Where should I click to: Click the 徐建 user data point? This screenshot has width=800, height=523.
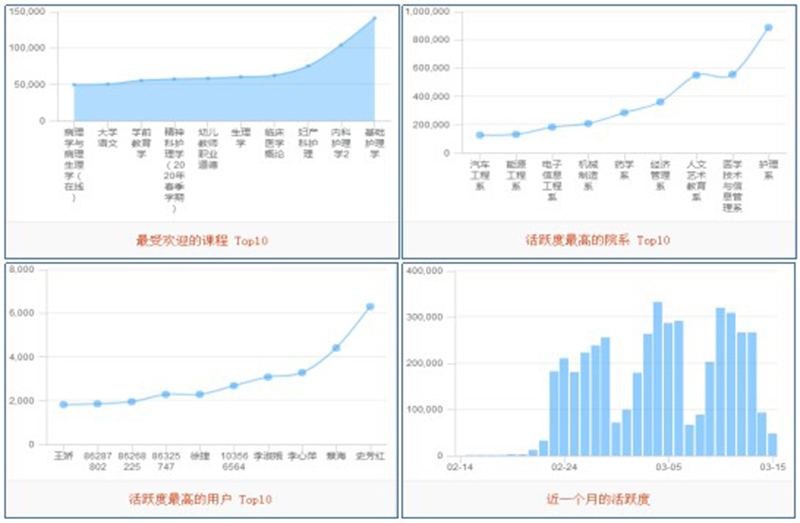[x=200, y=394]
